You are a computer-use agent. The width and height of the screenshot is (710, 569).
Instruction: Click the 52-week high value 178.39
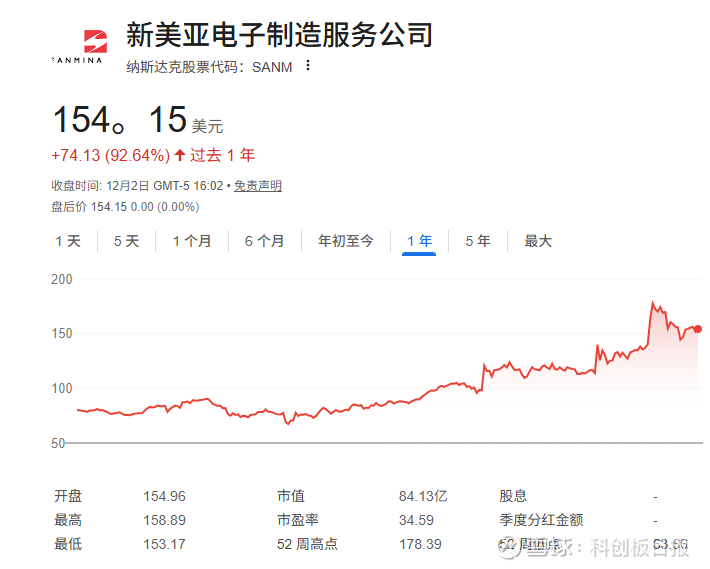(420, 545)
